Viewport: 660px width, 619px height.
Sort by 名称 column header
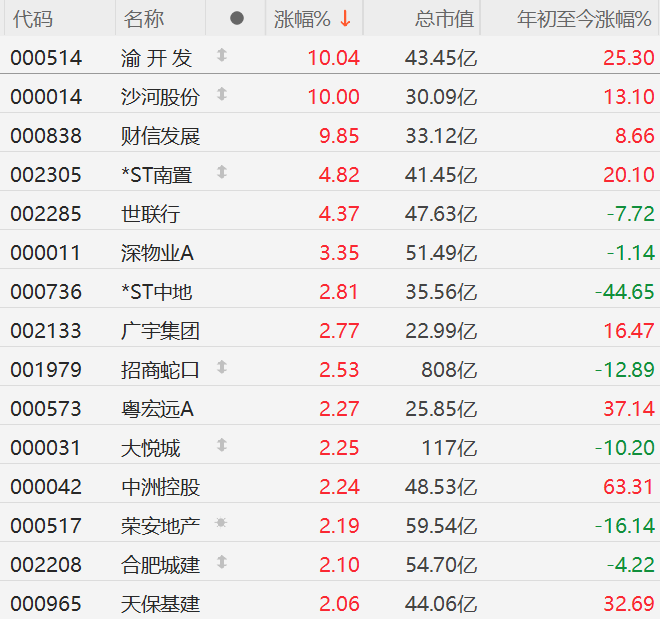click(144, 19)
